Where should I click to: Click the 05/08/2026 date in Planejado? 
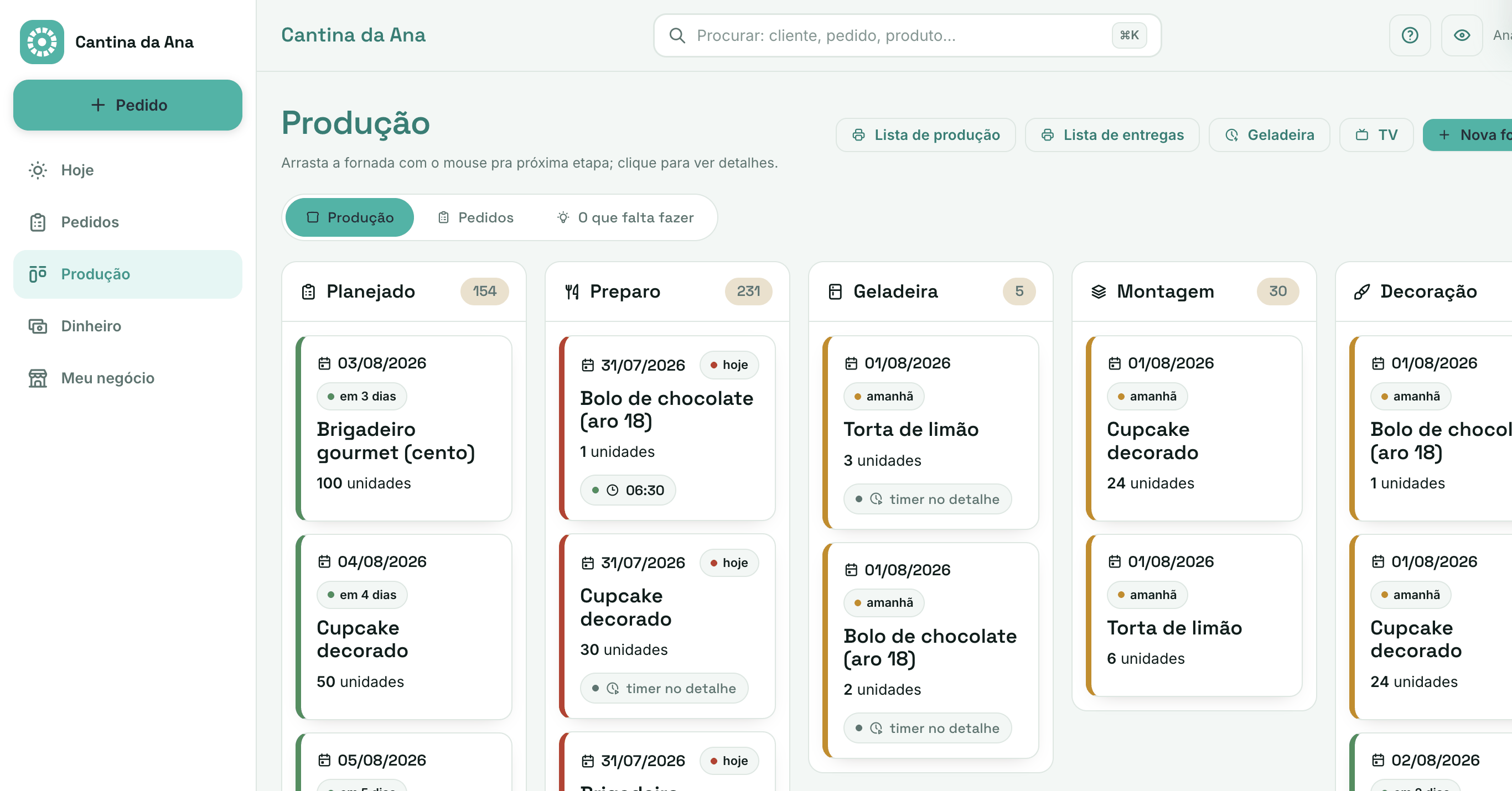click(x=381, y=761)
